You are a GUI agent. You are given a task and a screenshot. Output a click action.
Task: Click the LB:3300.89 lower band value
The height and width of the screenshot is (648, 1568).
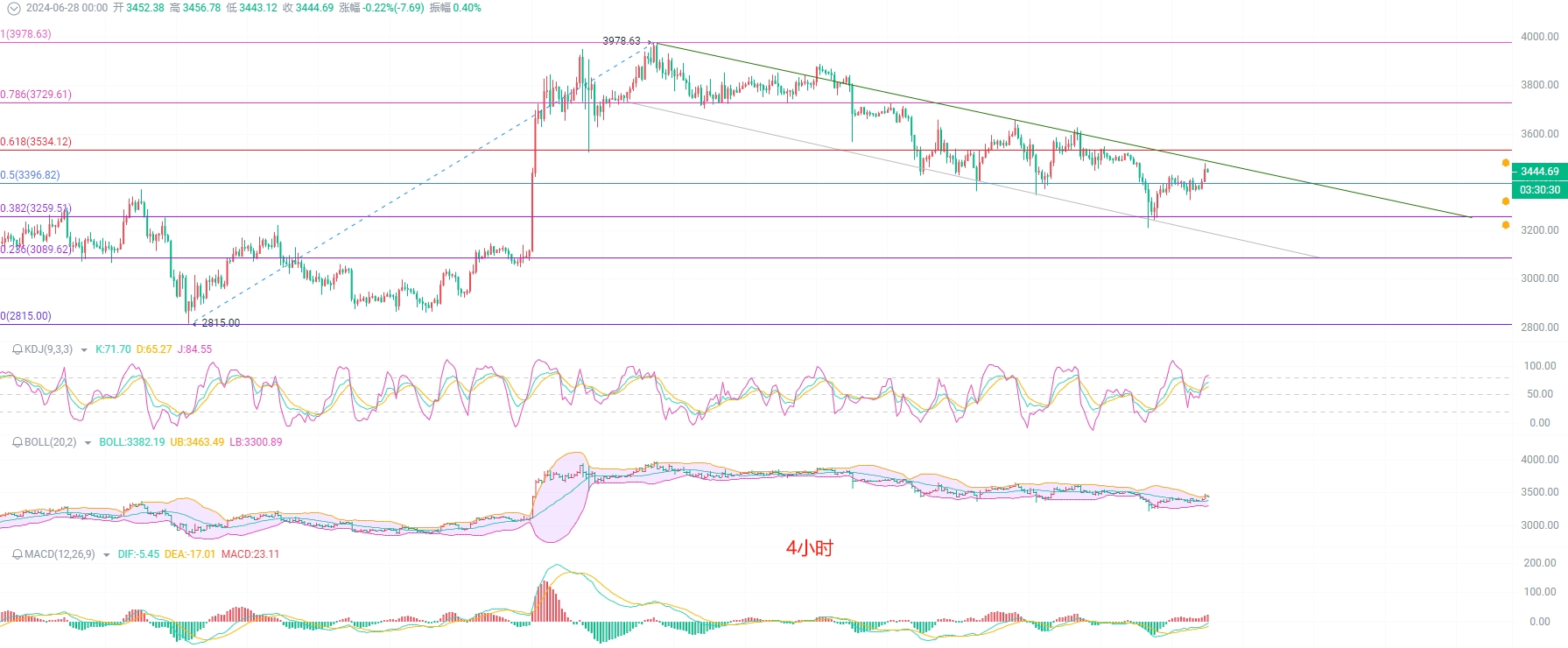point(256,442)
